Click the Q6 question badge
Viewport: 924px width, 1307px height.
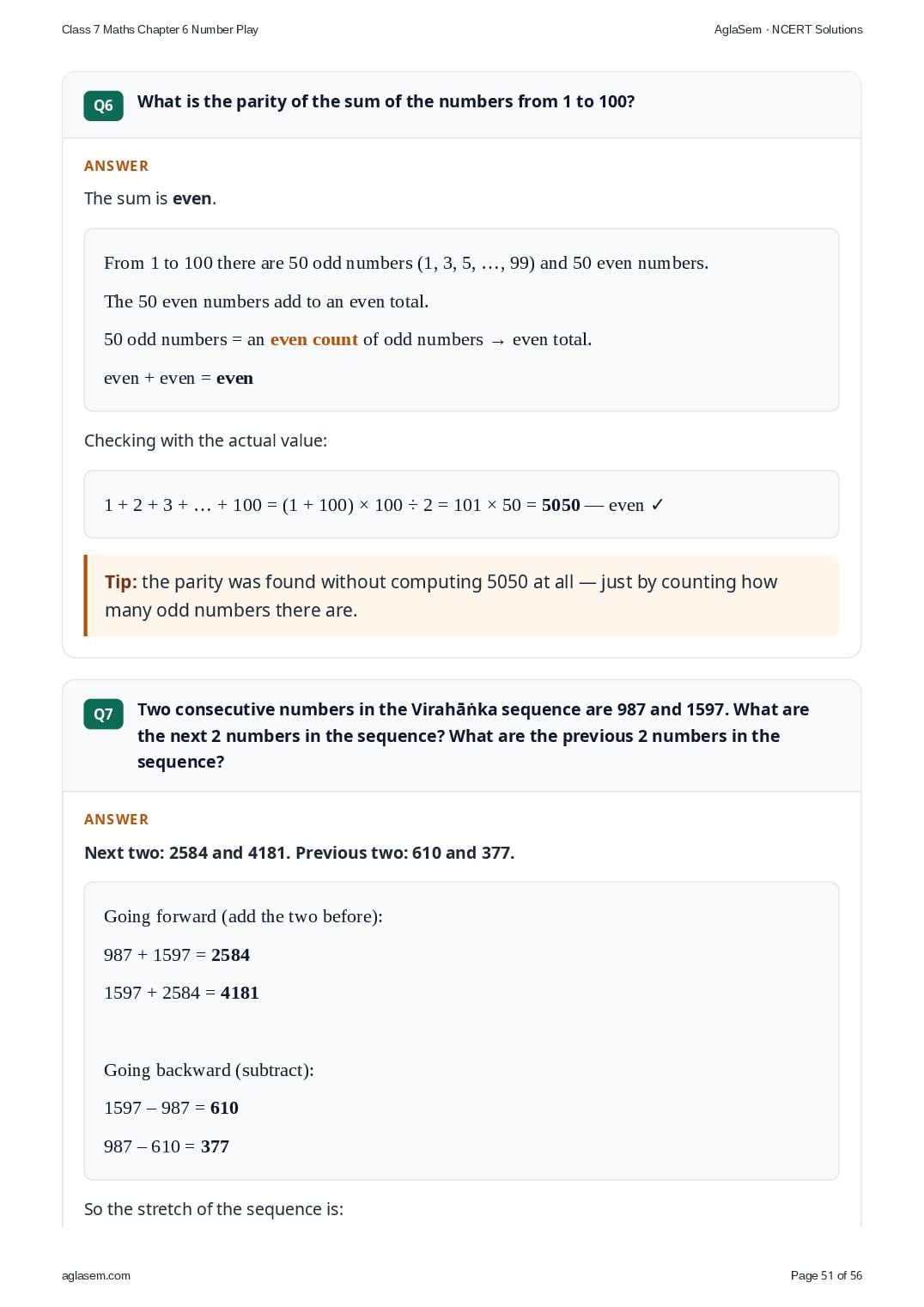click(x=103, y=106)
